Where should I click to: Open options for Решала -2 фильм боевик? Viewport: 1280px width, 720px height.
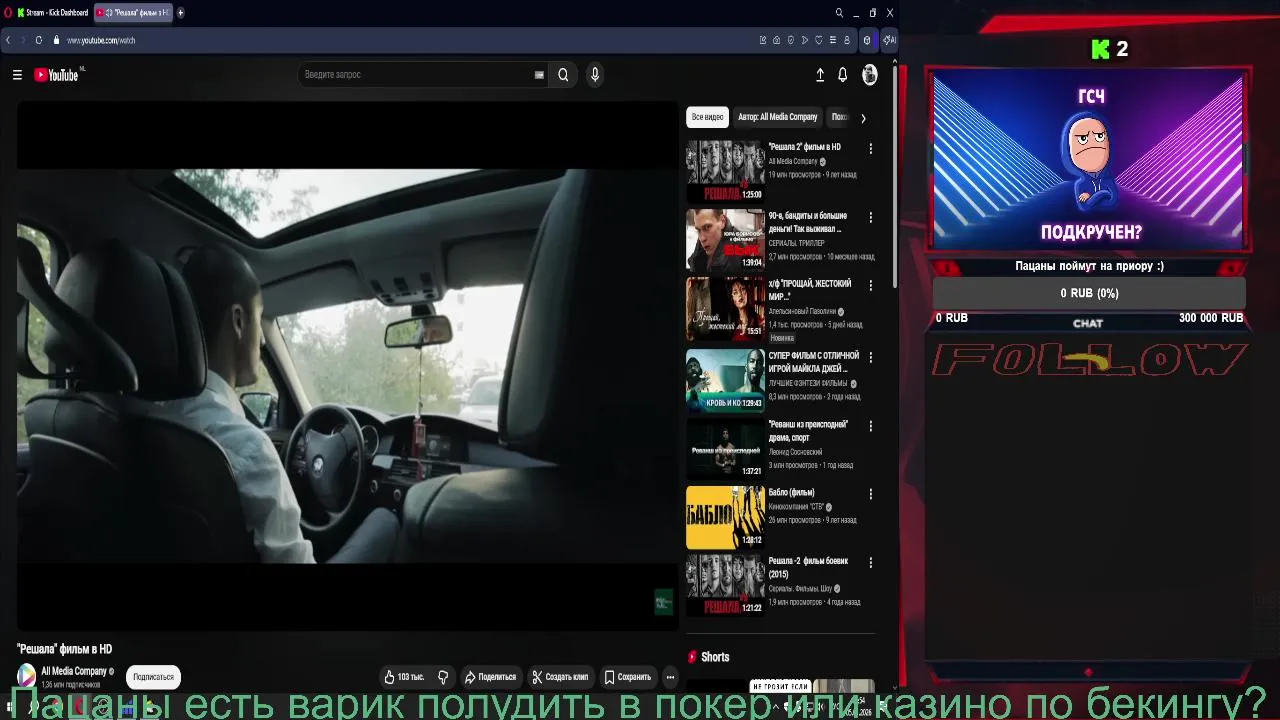pyautogui.click(x=870, y=563)
